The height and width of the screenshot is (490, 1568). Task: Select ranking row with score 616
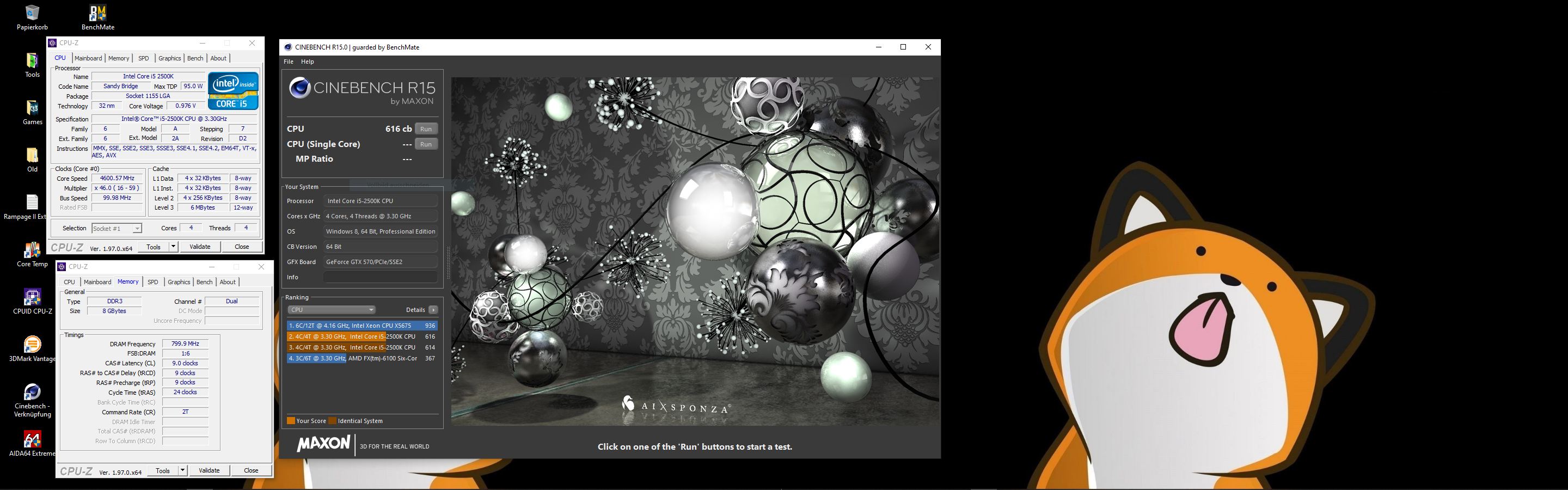(x=362, y=336)
